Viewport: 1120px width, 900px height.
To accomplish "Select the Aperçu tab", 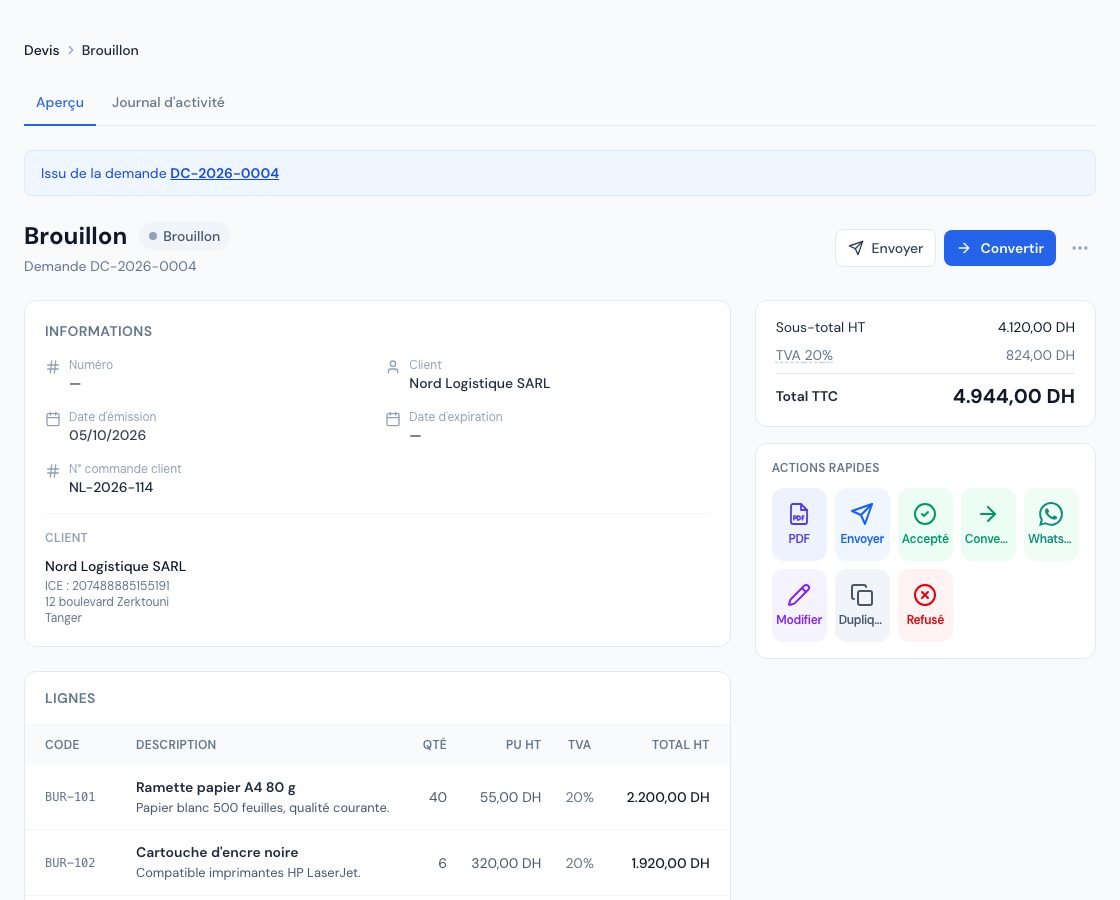I will [x=60, y=102].
